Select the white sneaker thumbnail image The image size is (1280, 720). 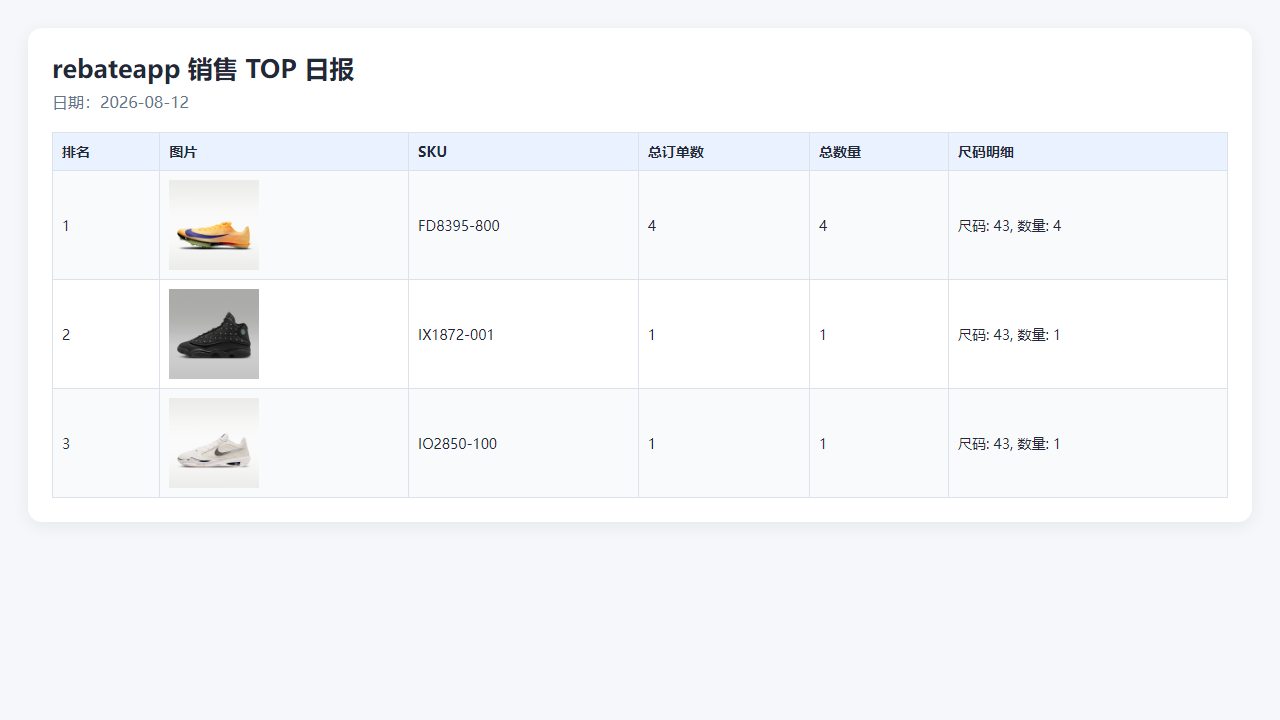[214, 443]
